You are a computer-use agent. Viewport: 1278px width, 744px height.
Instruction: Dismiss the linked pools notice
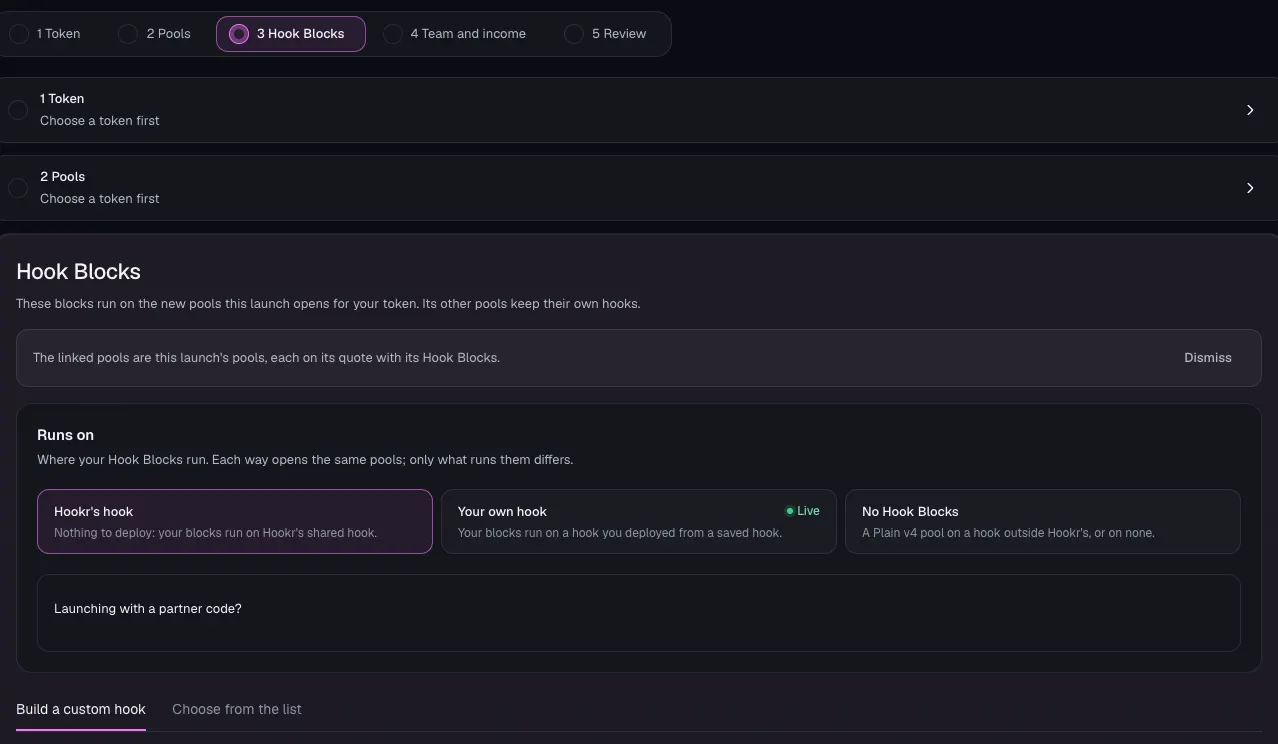point(1208,358)
